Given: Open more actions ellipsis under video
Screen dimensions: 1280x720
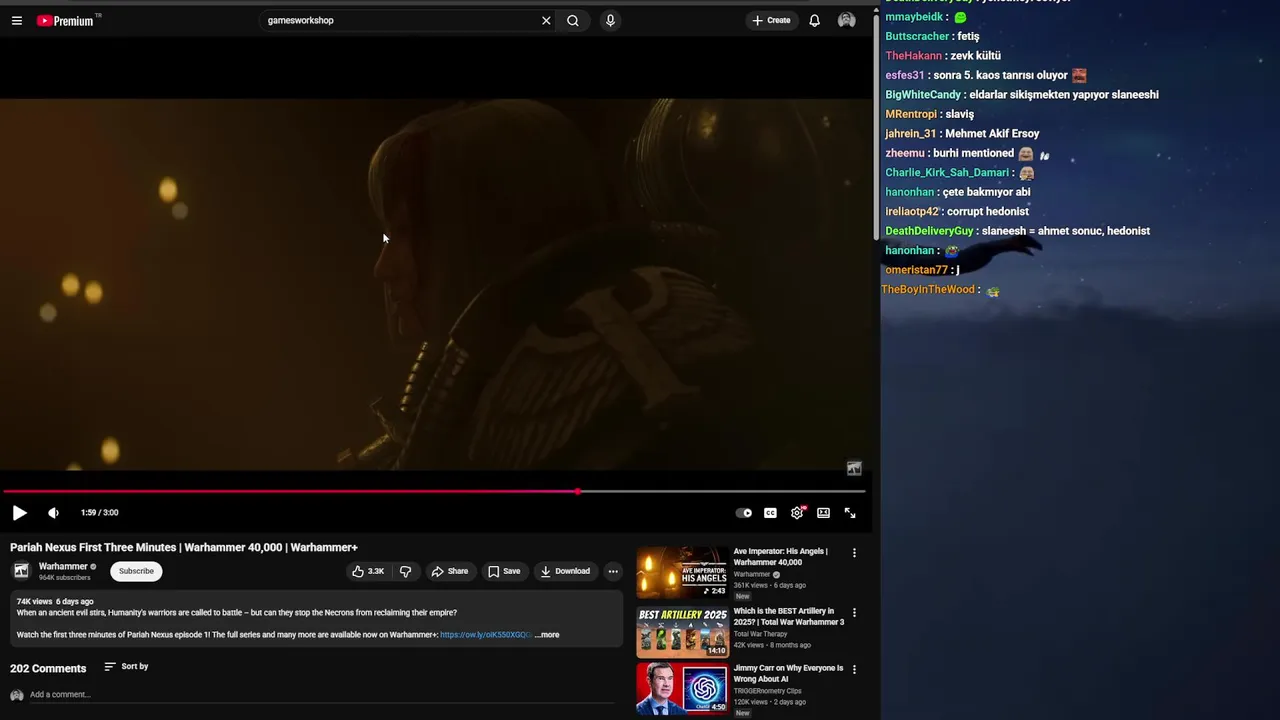Looking at the screenshot, I should 613,571.
